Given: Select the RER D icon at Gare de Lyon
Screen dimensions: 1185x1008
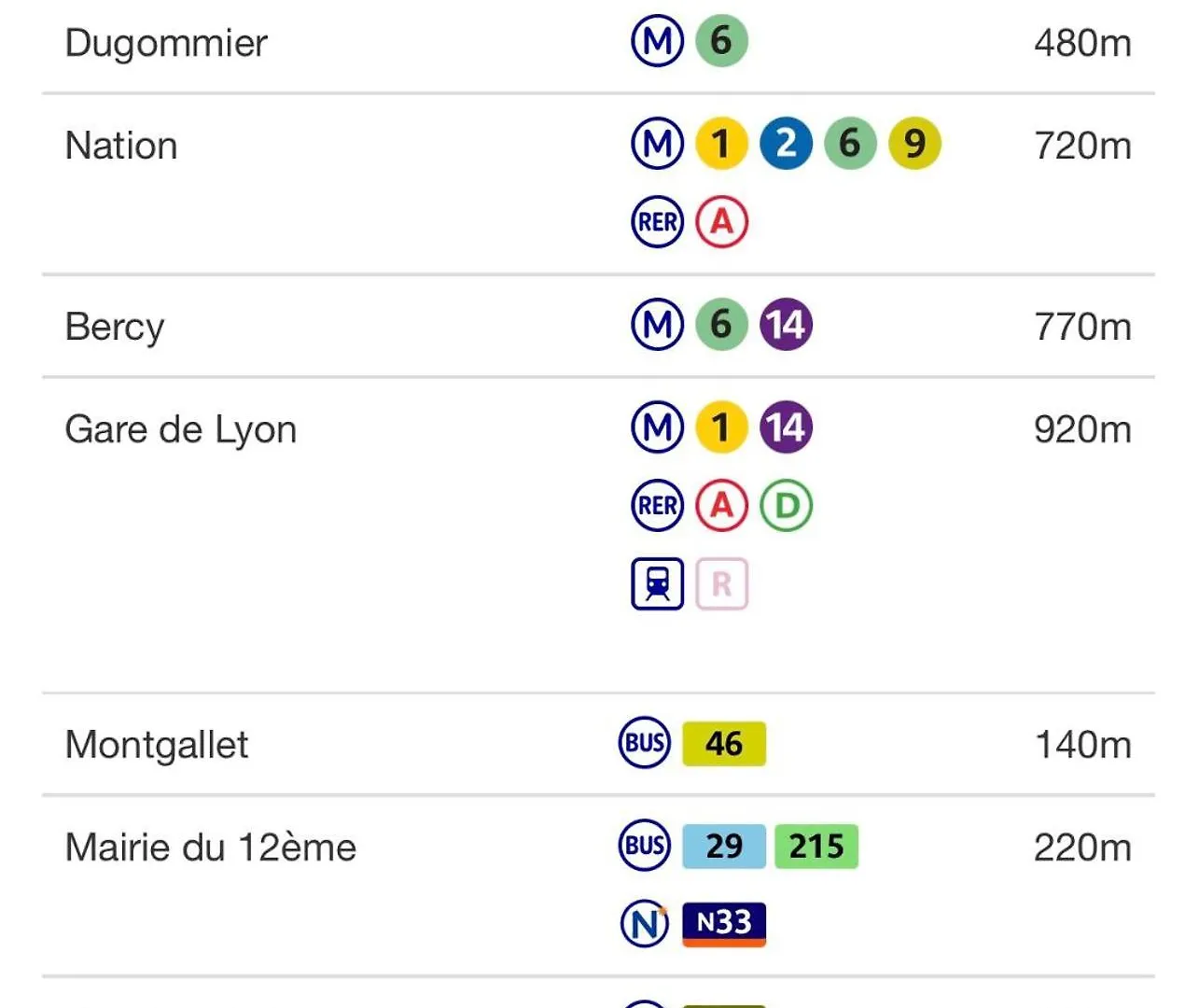Looking at the screenshot, I should 787,506.
